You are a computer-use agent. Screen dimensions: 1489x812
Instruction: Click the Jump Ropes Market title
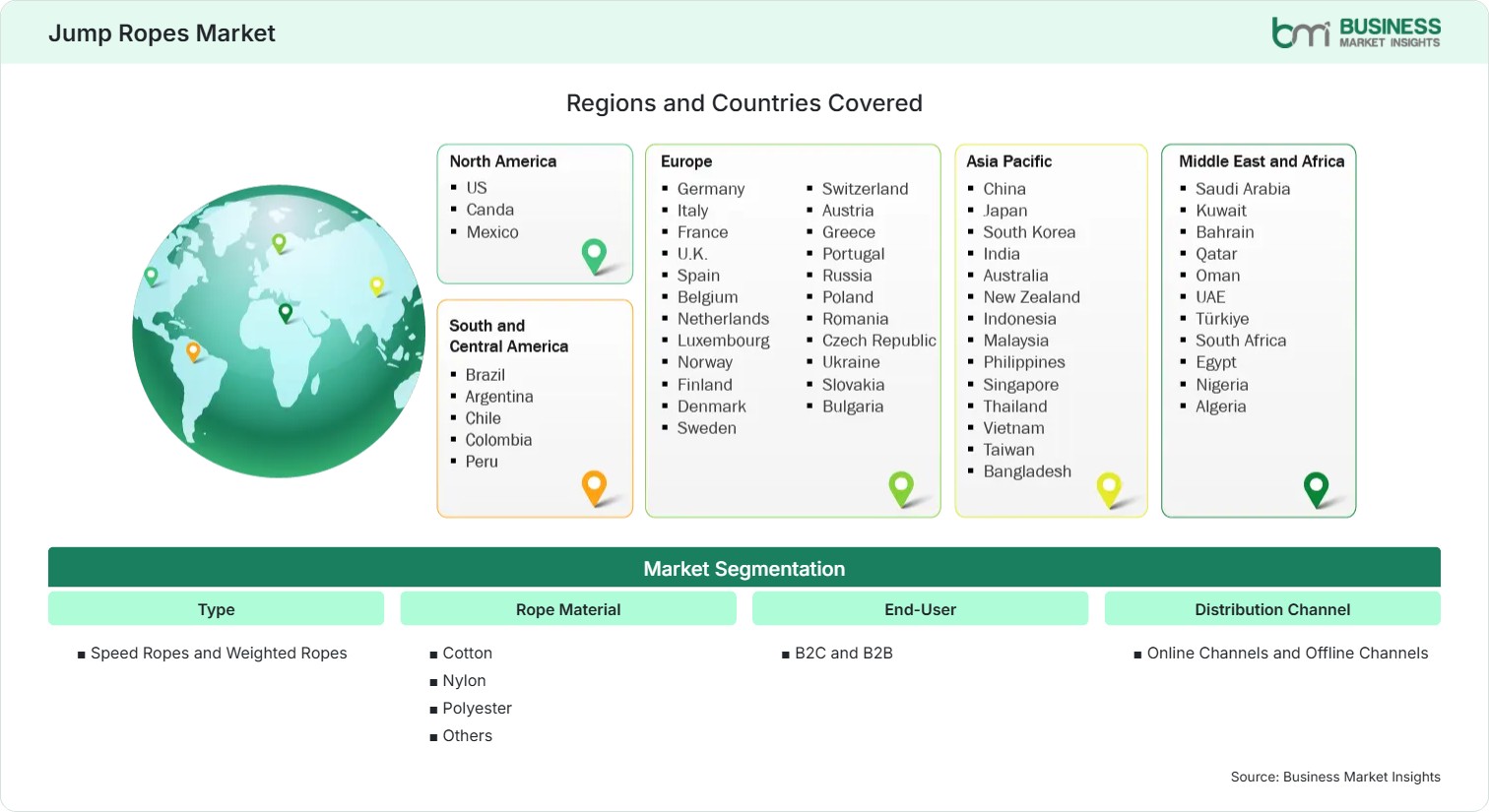click(162, 33)
